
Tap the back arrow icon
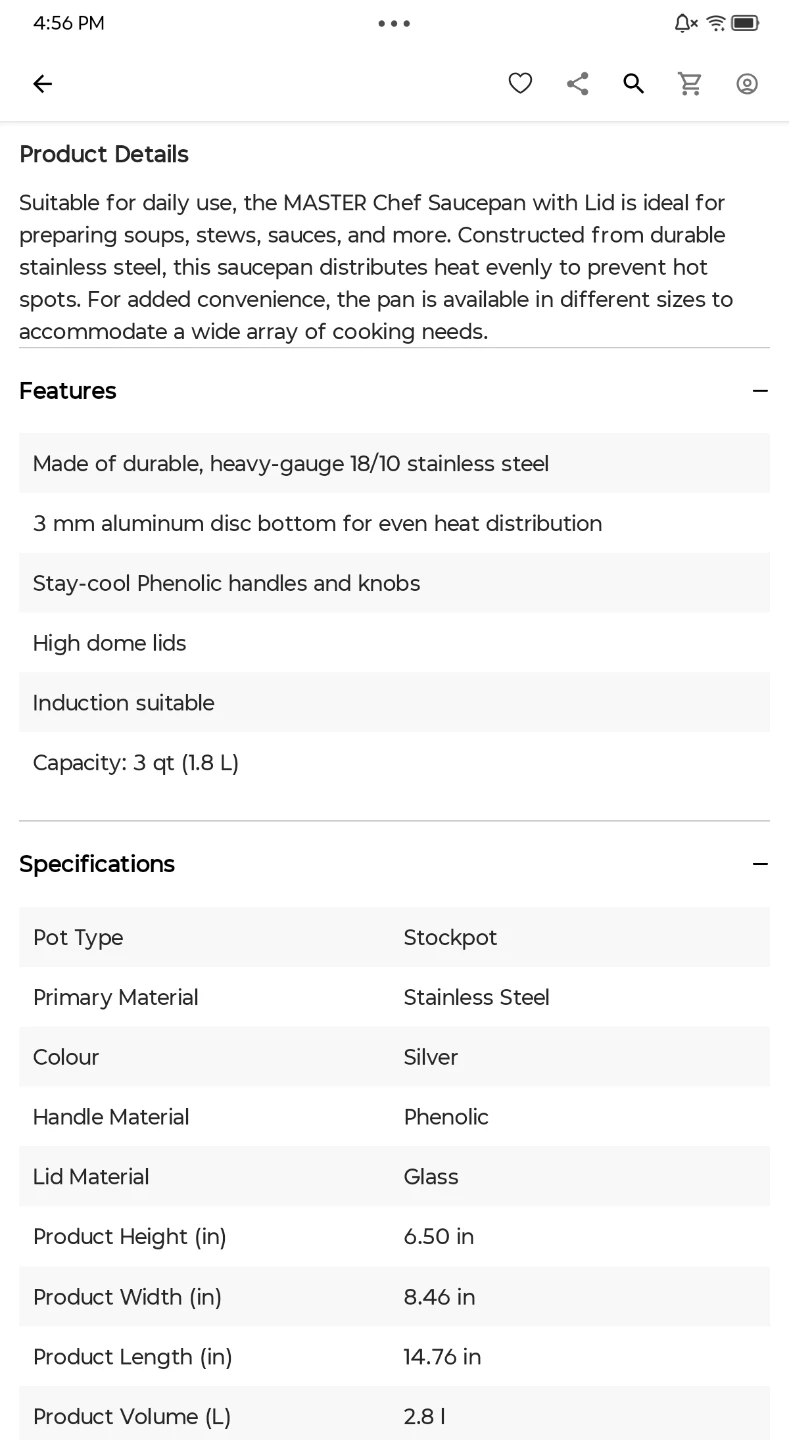(42, 84)
